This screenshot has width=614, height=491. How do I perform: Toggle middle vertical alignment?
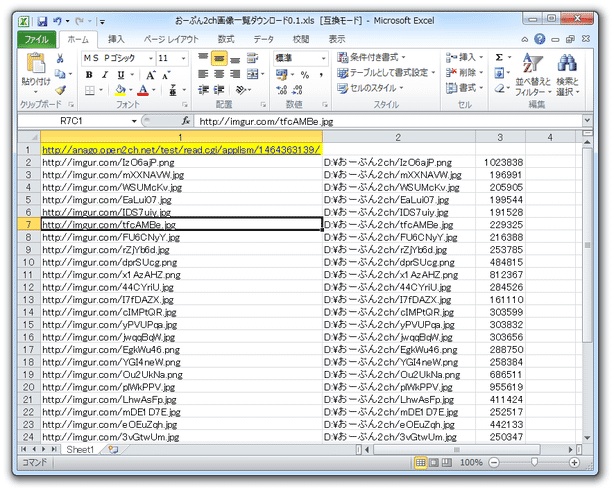click(x=219, y=58)
